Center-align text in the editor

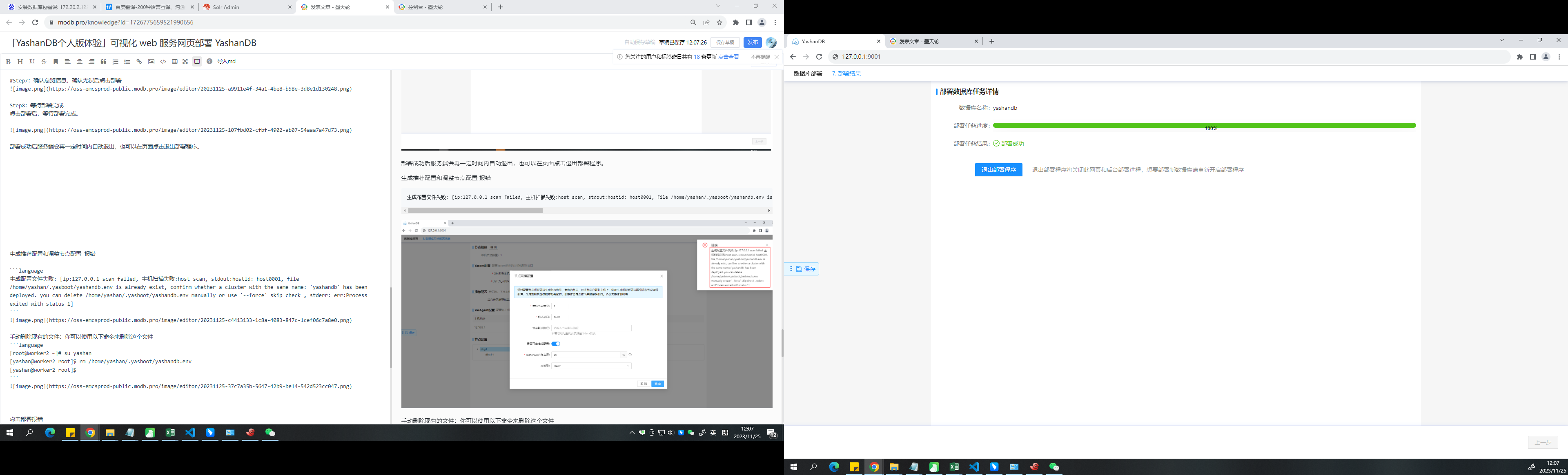coord(79,62)
